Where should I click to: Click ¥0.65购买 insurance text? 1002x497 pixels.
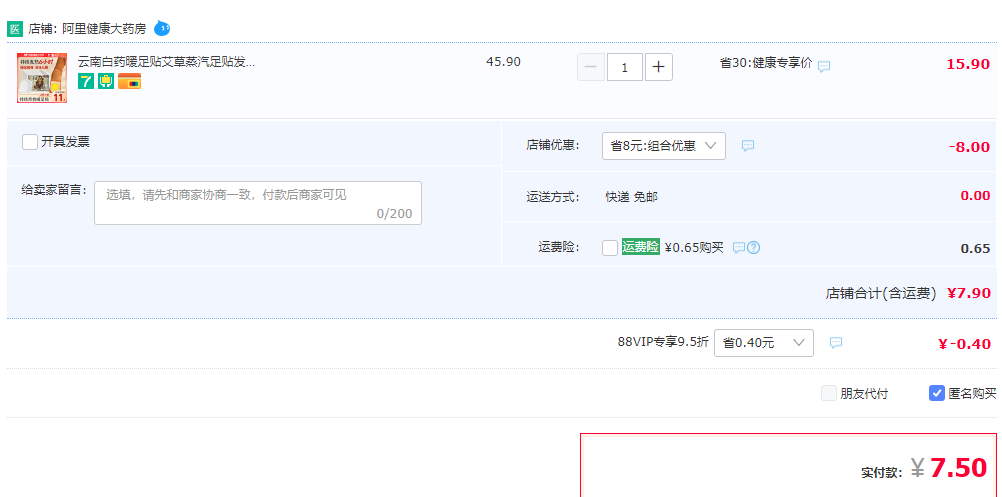click(x=694, y=247)
